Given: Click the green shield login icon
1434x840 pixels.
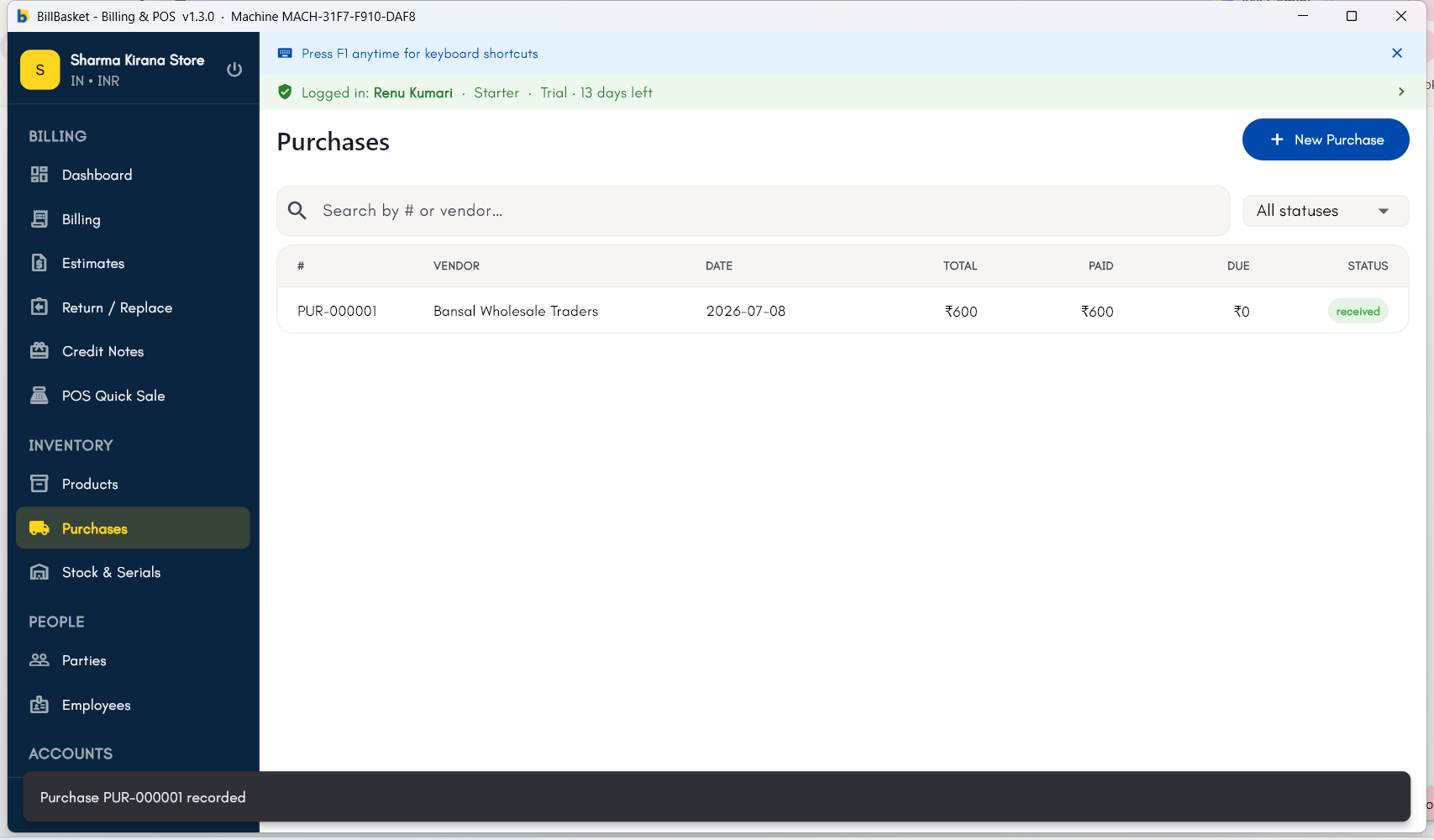Looking at the screenshot, I should 285,92.
